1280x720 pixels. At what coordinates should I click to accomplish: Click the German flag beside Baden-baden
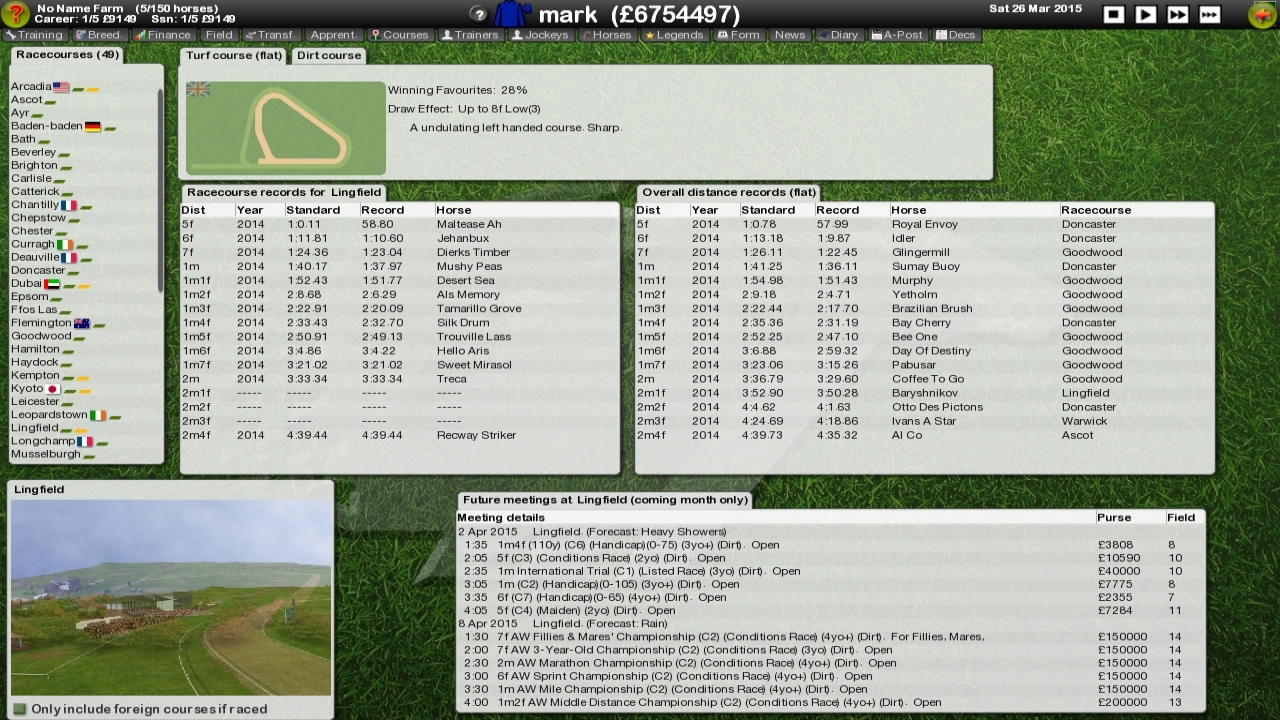(x=90, y=125)
